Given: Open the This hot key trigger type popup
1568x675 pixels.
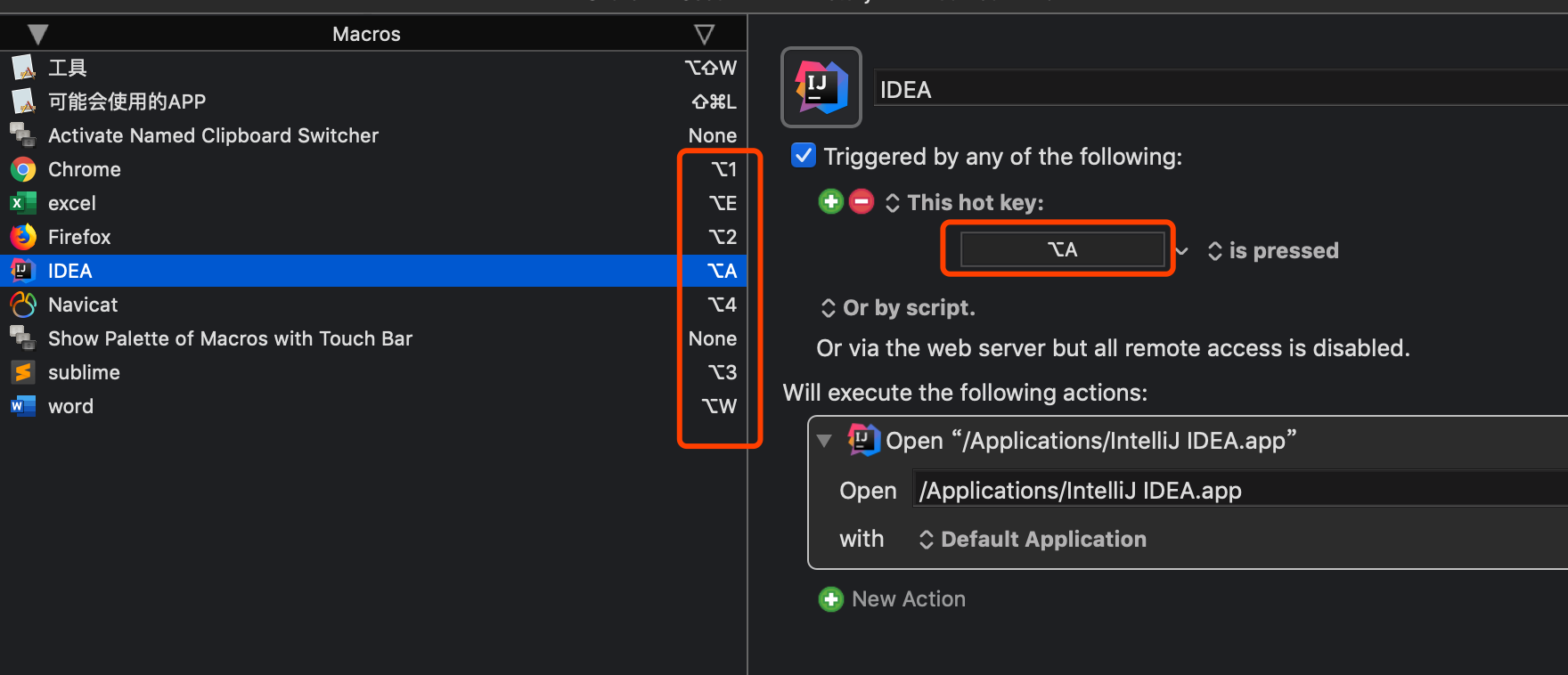Looking at the screenshot, I should 964,203.
